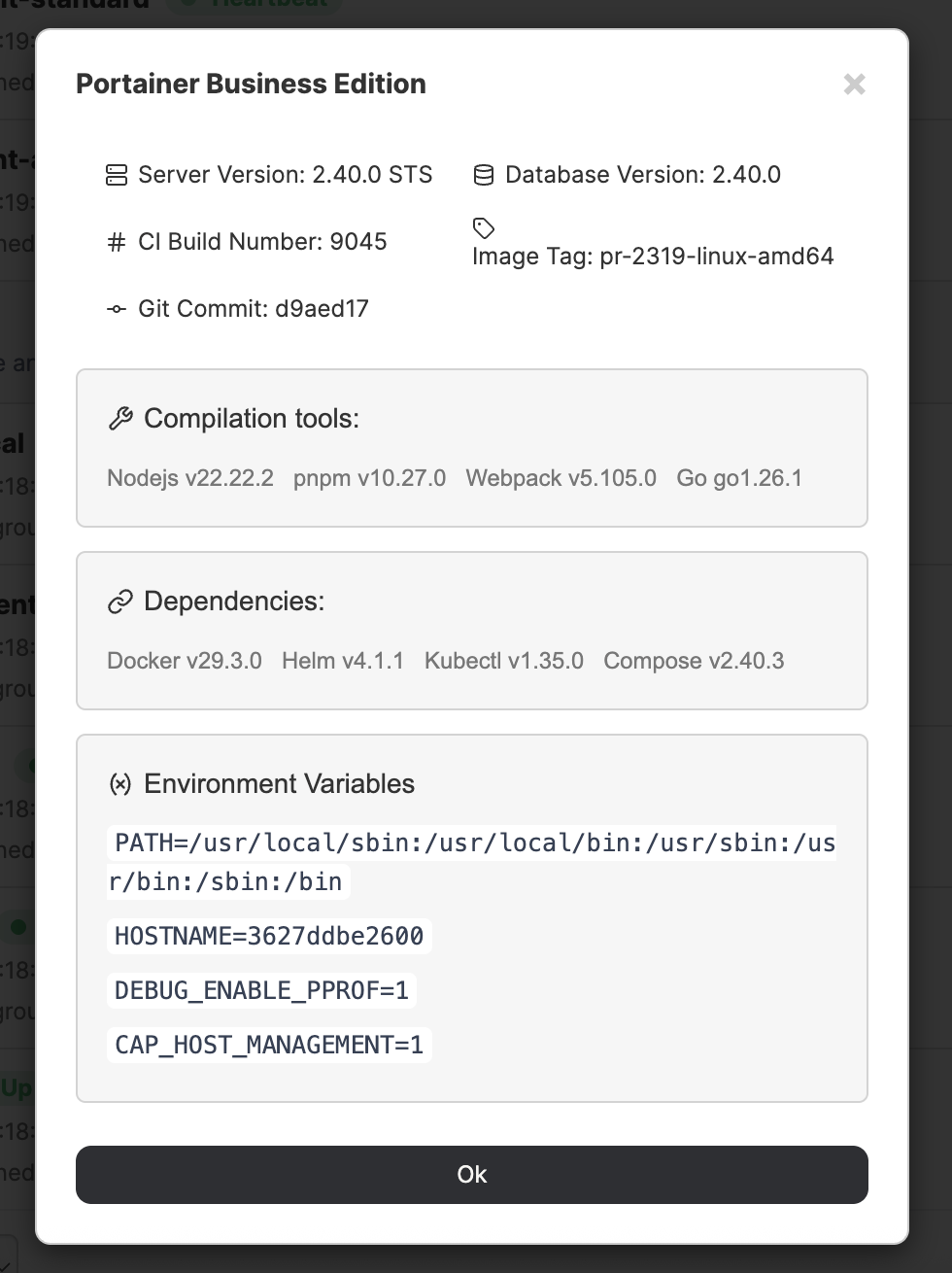Click the Webpack v5.105.0 tool label
The width and height of the screenshot is (952, 1273).
point(561,478)
